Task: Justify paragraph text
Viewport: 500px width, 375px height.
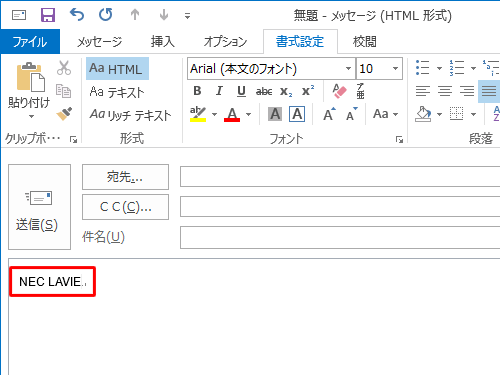Action: point(489,91)
